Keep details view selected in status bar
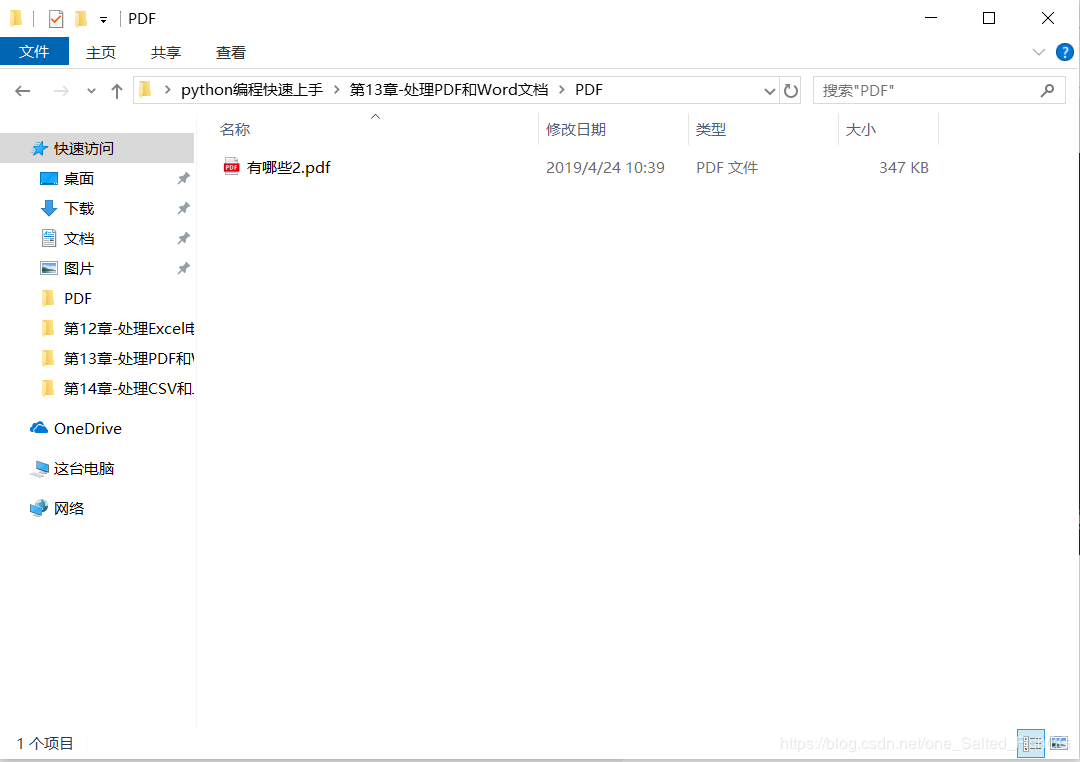 click(x=1030, y=743)
